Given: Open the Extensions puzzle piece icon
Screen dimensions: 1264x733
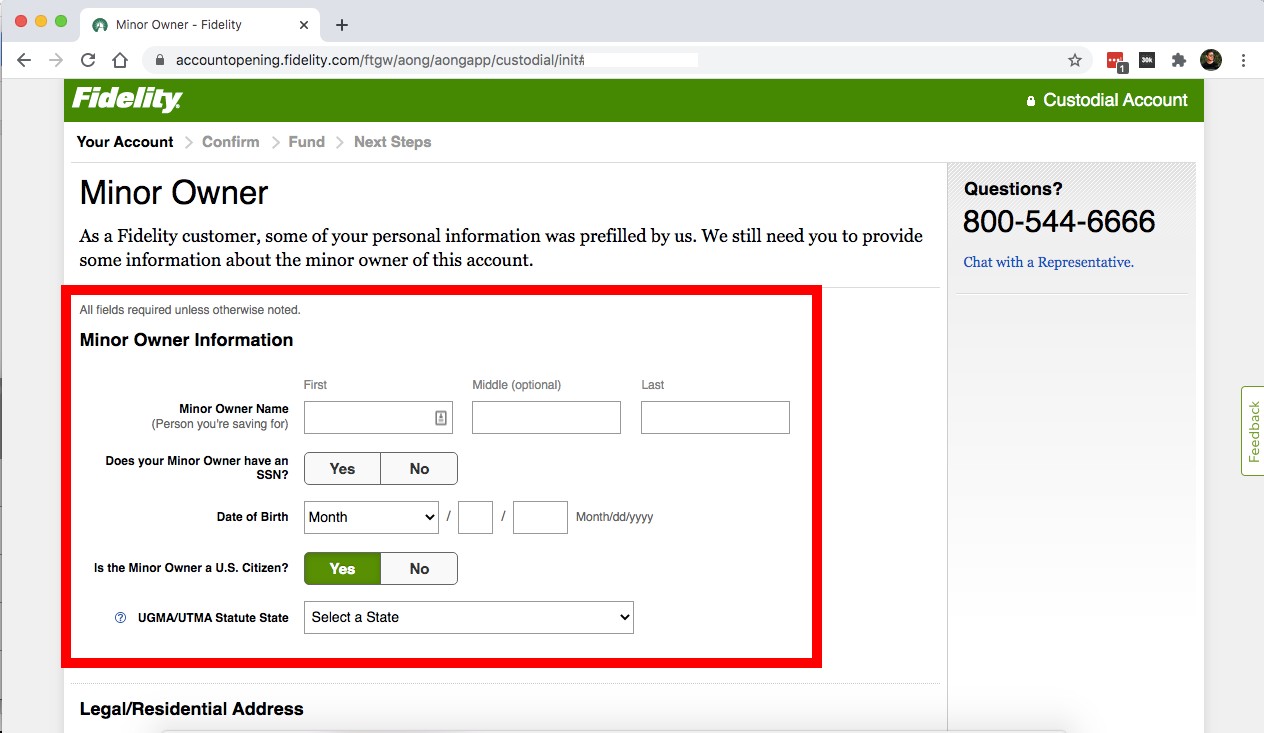Looking at the screenshot, I should [x=1179, y=60].
